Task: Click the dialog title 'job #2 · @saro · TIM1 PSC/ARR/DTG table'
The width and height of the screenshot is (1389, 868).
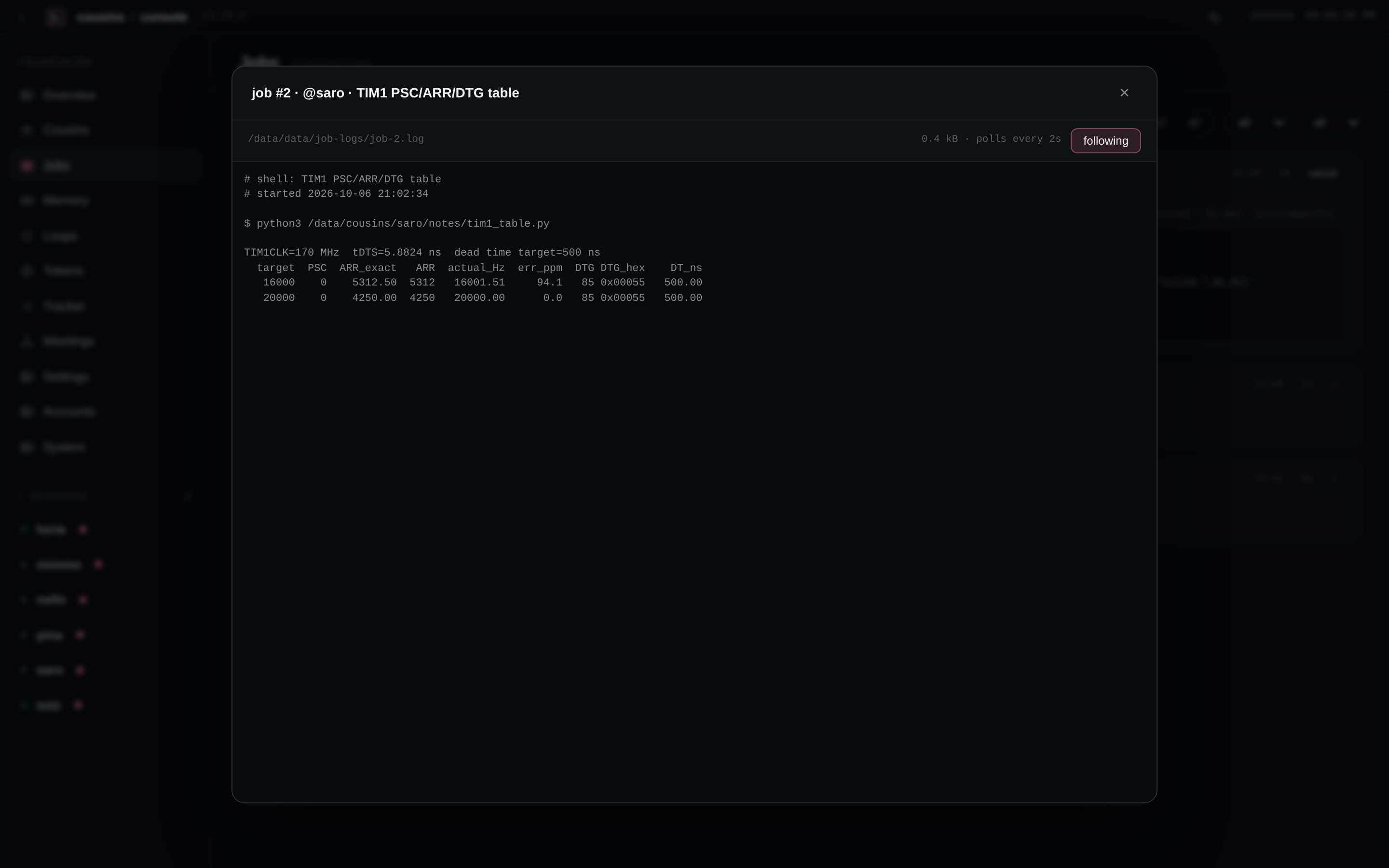Action: pyautogui.click(x=385, y=93)
